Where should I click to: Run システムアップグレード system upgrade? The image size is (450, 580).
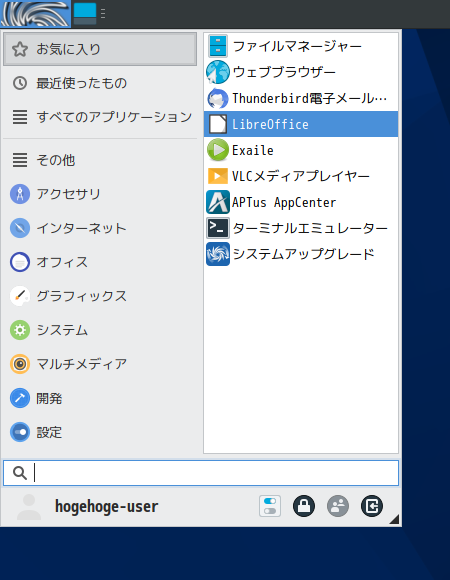[x=301, y=254]
